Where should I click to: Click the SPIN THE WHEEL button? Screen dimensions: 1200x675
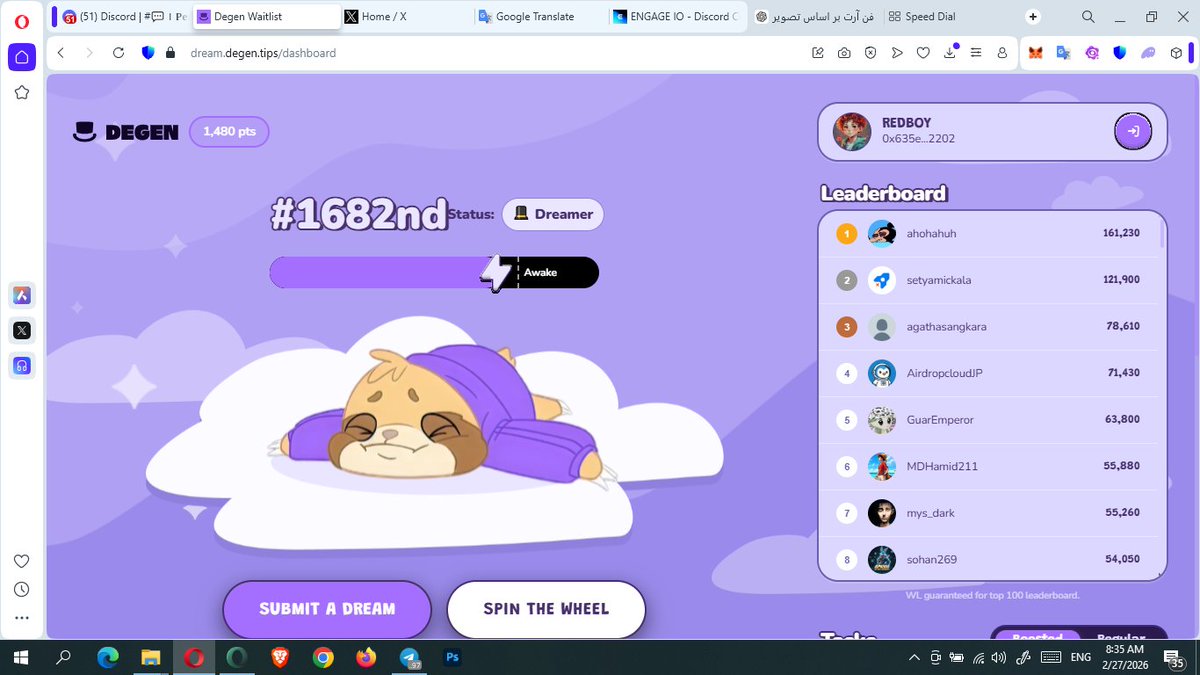pos(546,609)
